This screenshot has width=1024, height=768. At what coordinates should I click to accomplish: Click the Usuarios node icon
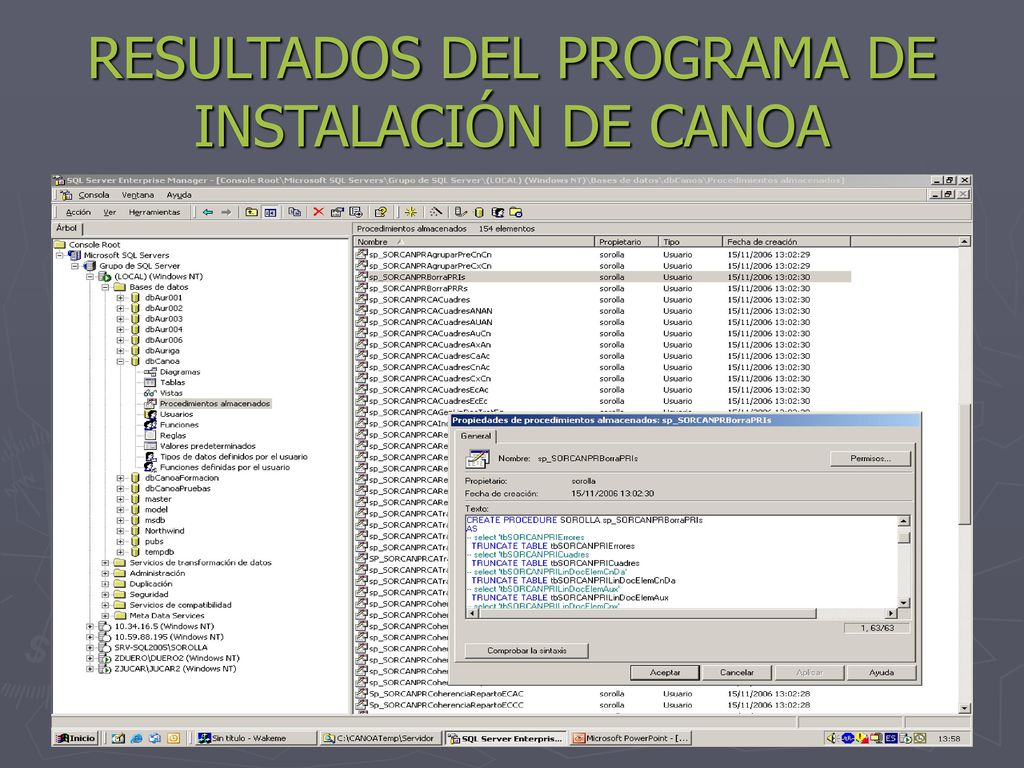pyautogui.click(x=150, y=414)
